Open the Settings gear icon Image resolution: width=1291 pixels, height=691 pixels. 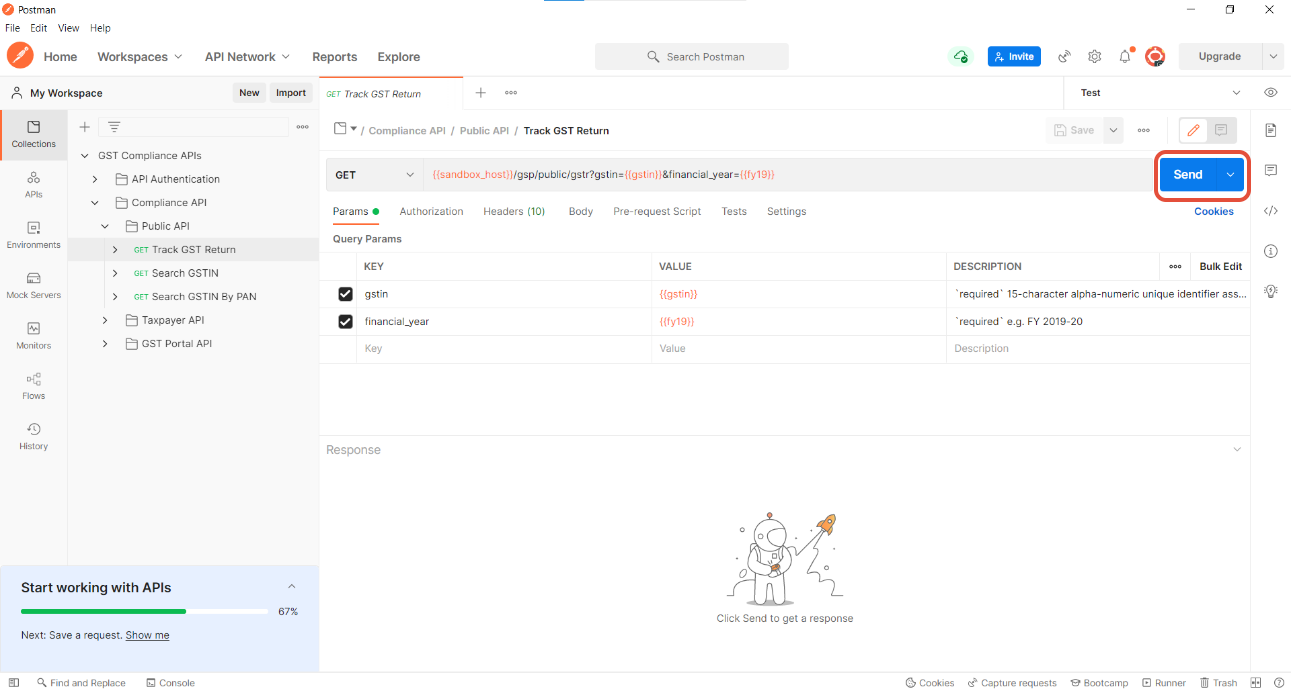coord(1095,57)
